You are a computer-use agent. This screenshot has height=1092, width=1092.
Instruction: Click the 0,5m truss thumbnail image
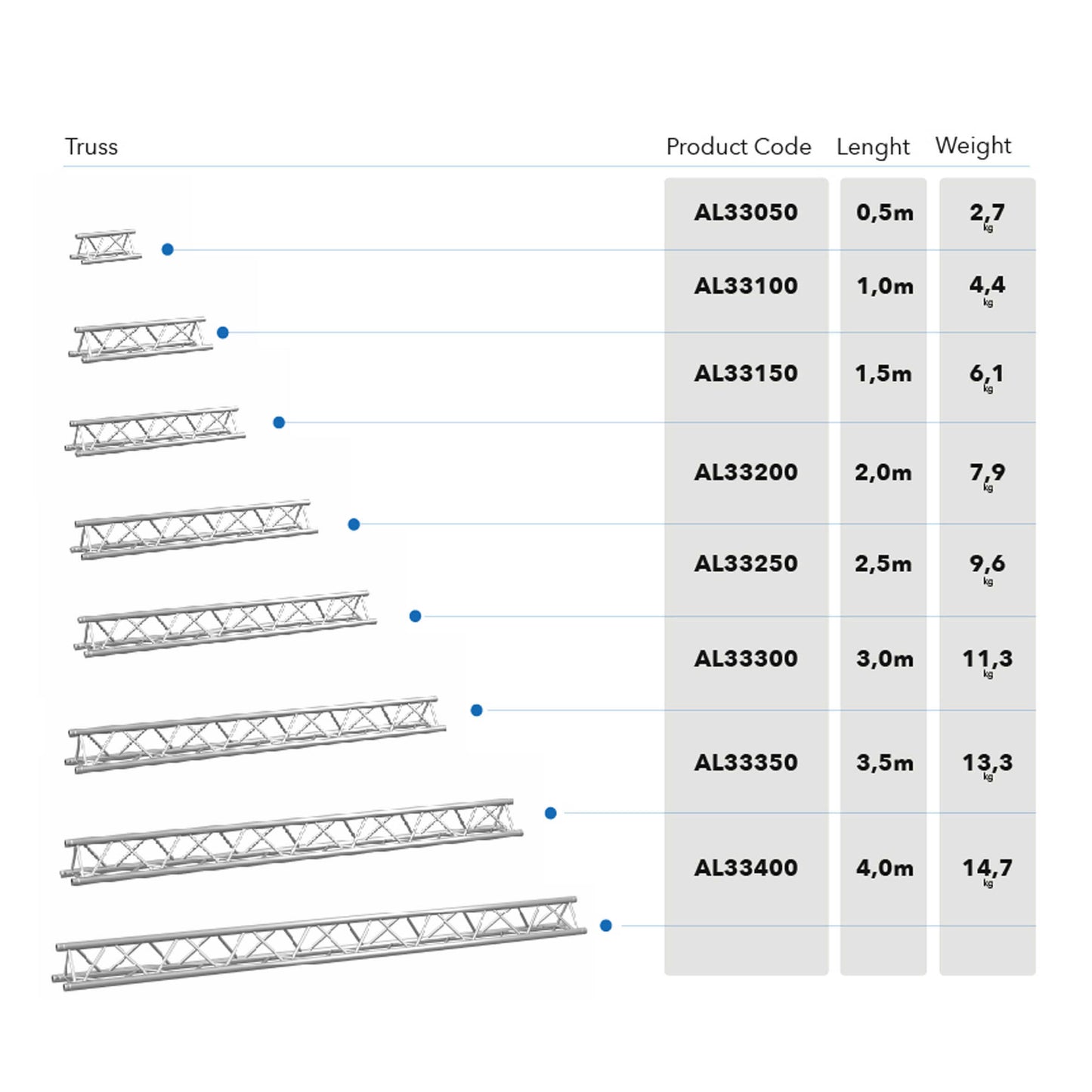click(x=106, y=246)
